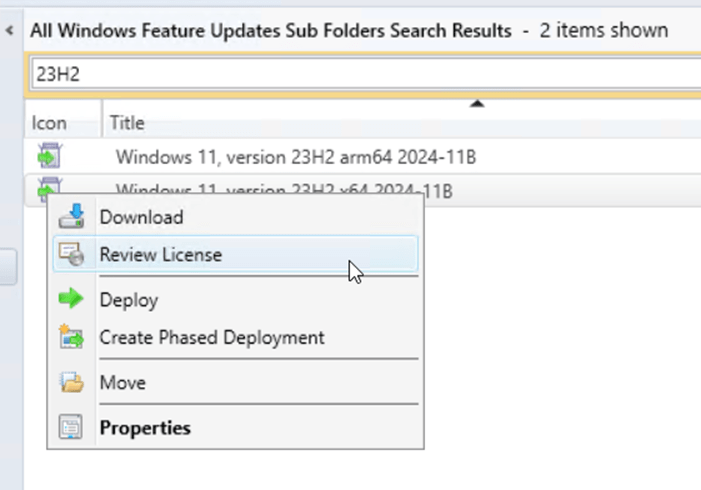Click the Icon column header
This screenshot has height=490, width=701.
49,124
